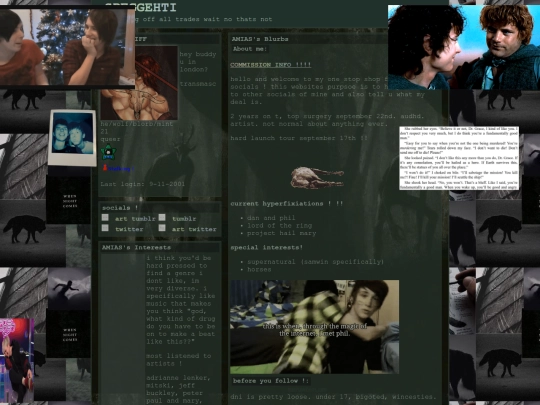This screenshot has height=405, width=540.
Task: Click the white book-page excerpt image
Action: pyautogui.click(x=459, y=158)
